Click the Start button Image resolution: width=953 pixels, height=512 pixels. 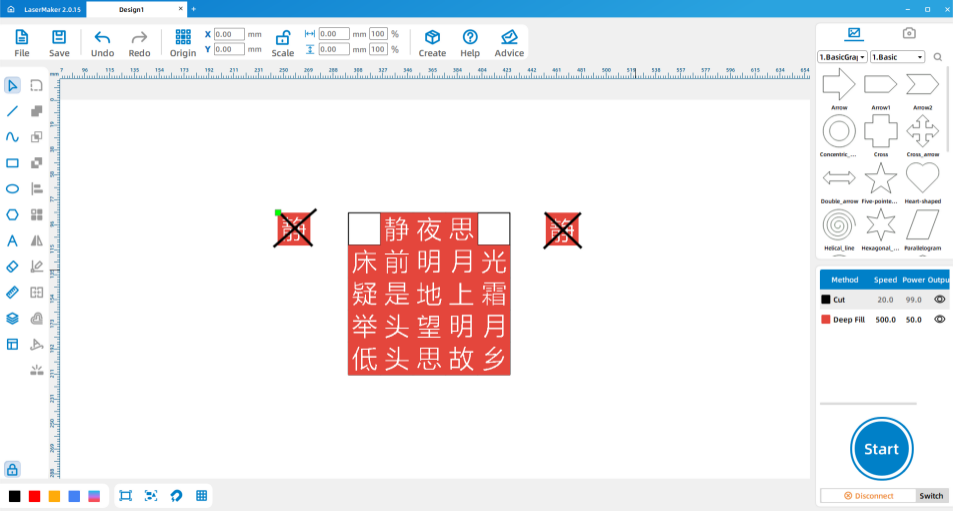click(881, 449)
